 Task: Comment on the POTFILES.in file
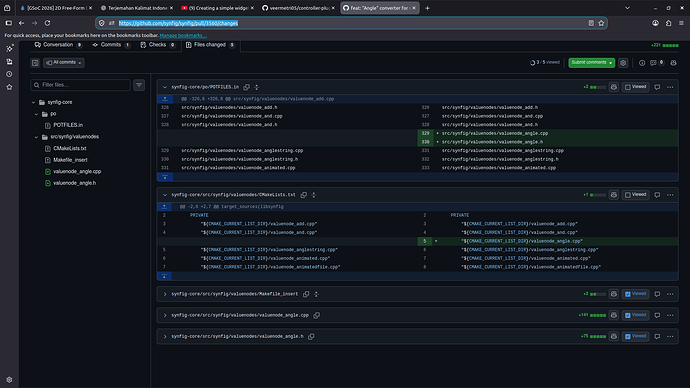click(657, 87)
